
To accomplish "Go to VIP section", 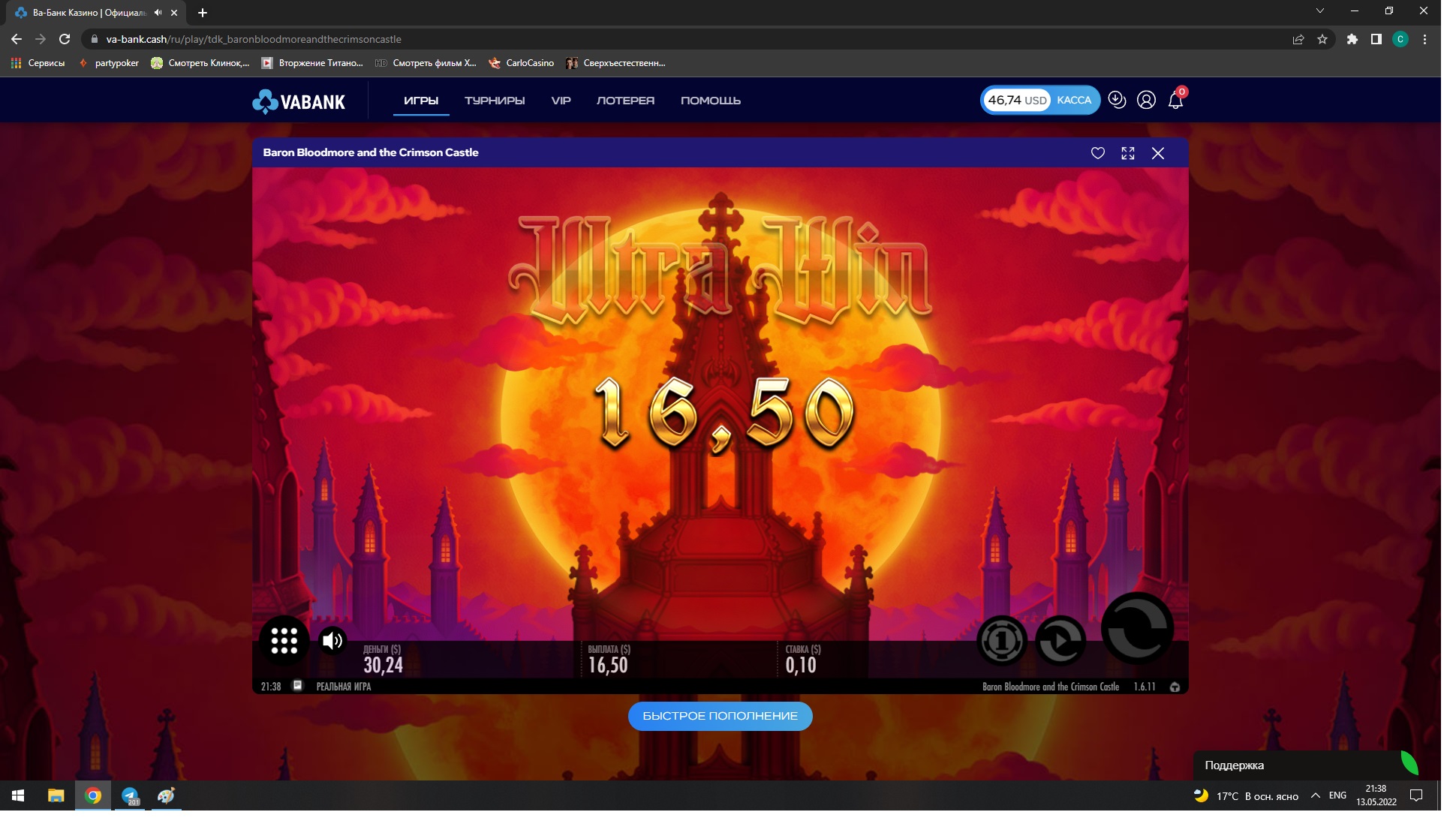I will [561, 101].
